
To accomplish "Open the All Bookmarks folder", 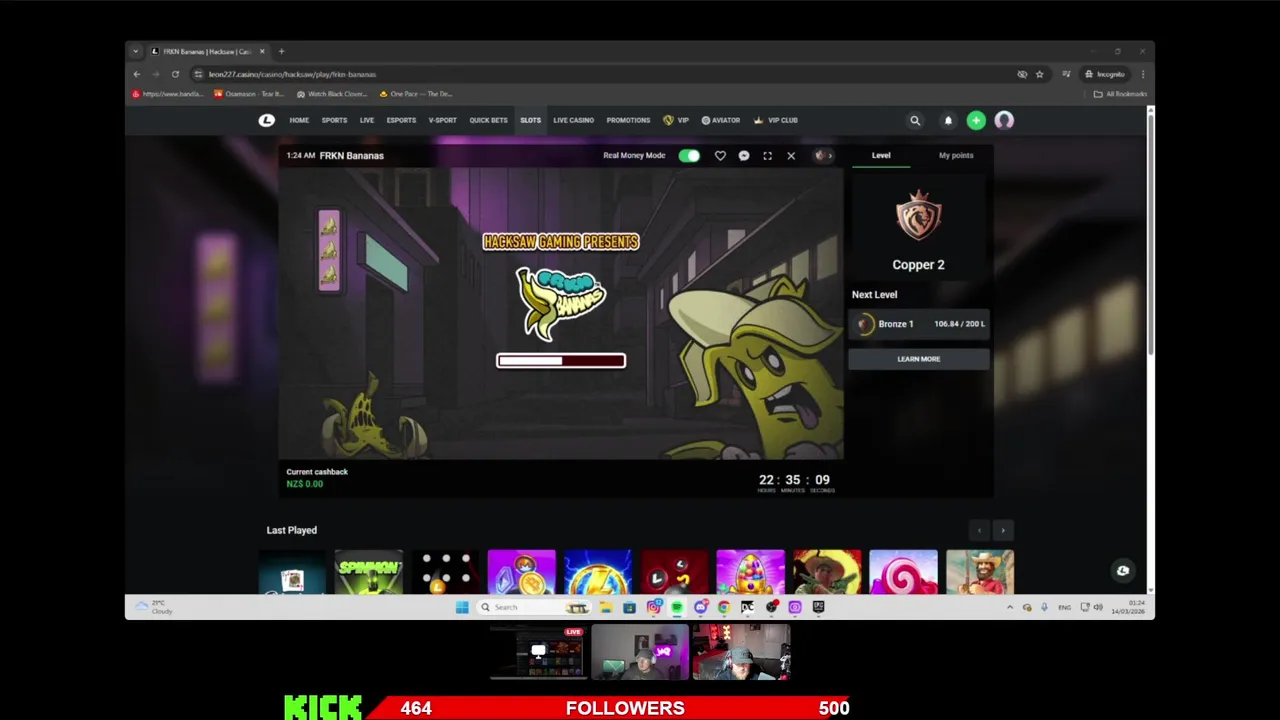I will pos(1120,94).
